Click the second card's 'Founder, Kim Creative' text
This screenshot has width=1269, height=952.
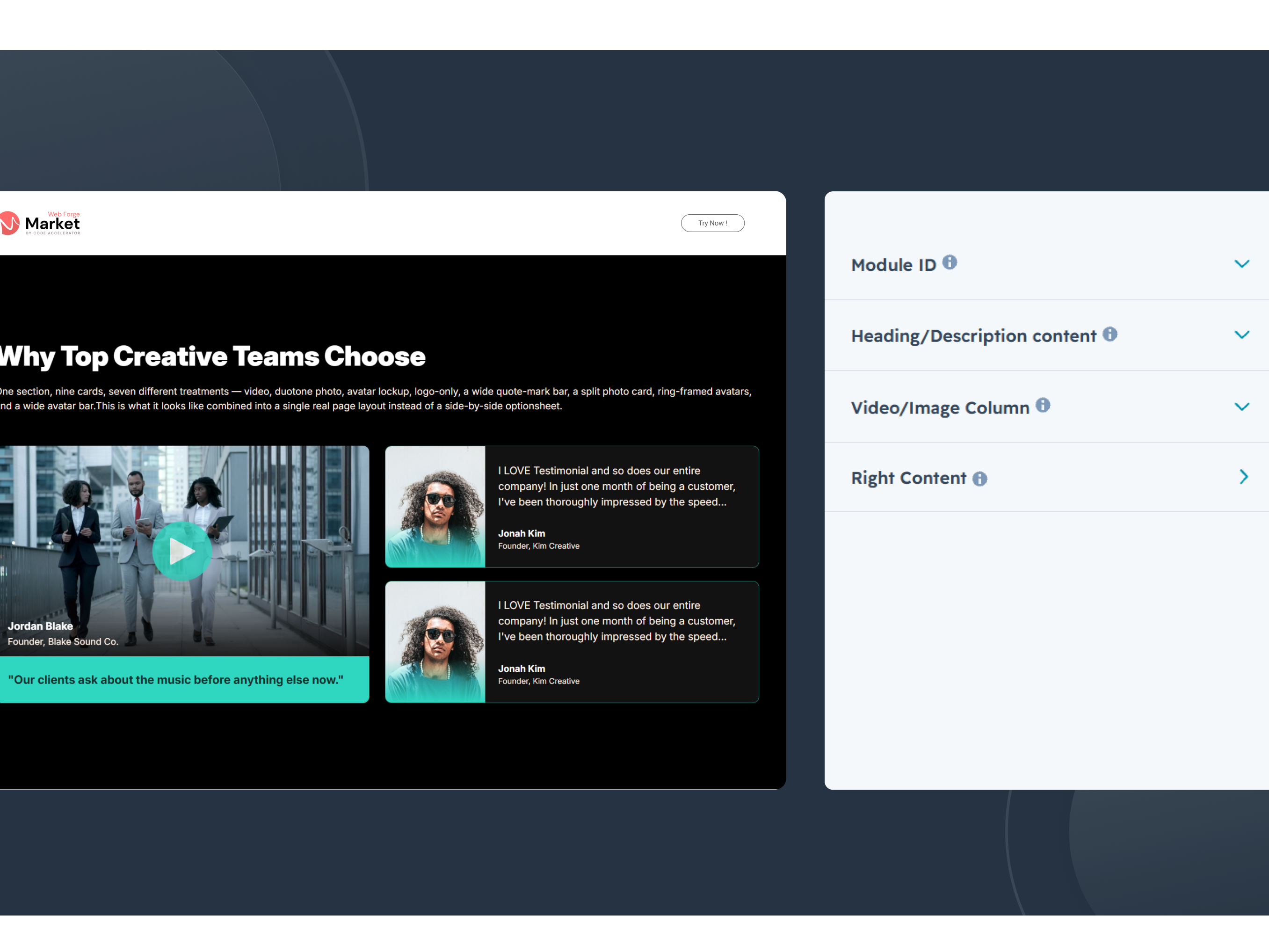pos(539,681)
